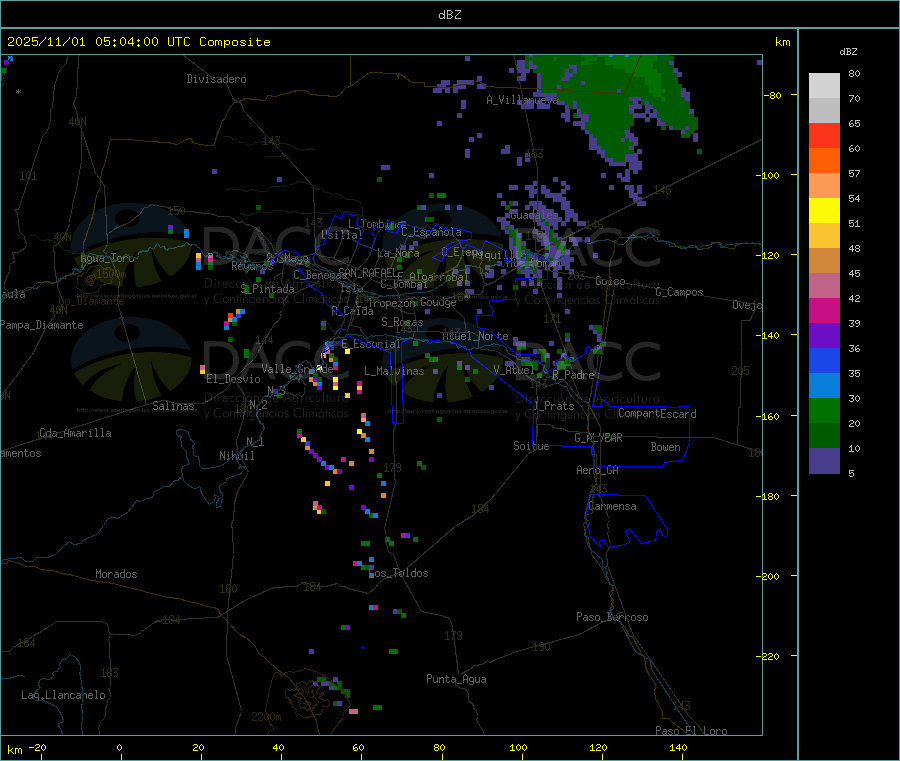
Task: Click the G_ALVEAR label
Action: (x=598, y=438)
